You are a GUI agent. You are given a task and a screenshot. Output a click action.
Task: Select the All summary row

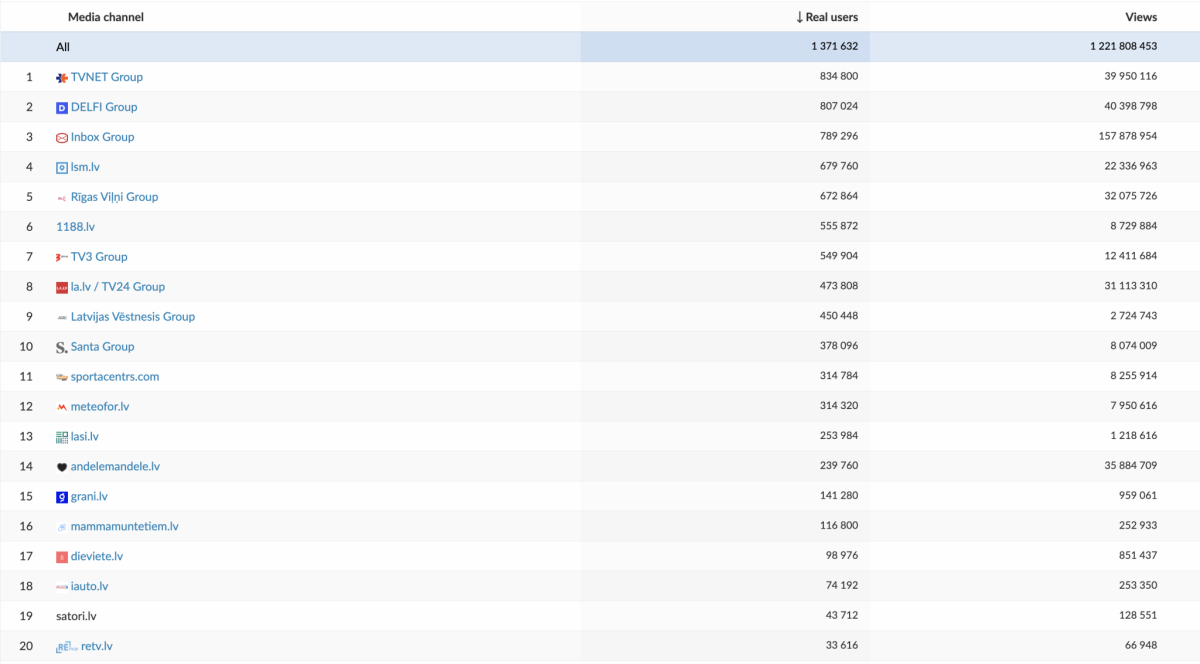pyautogui.click(x=63, y=47)
